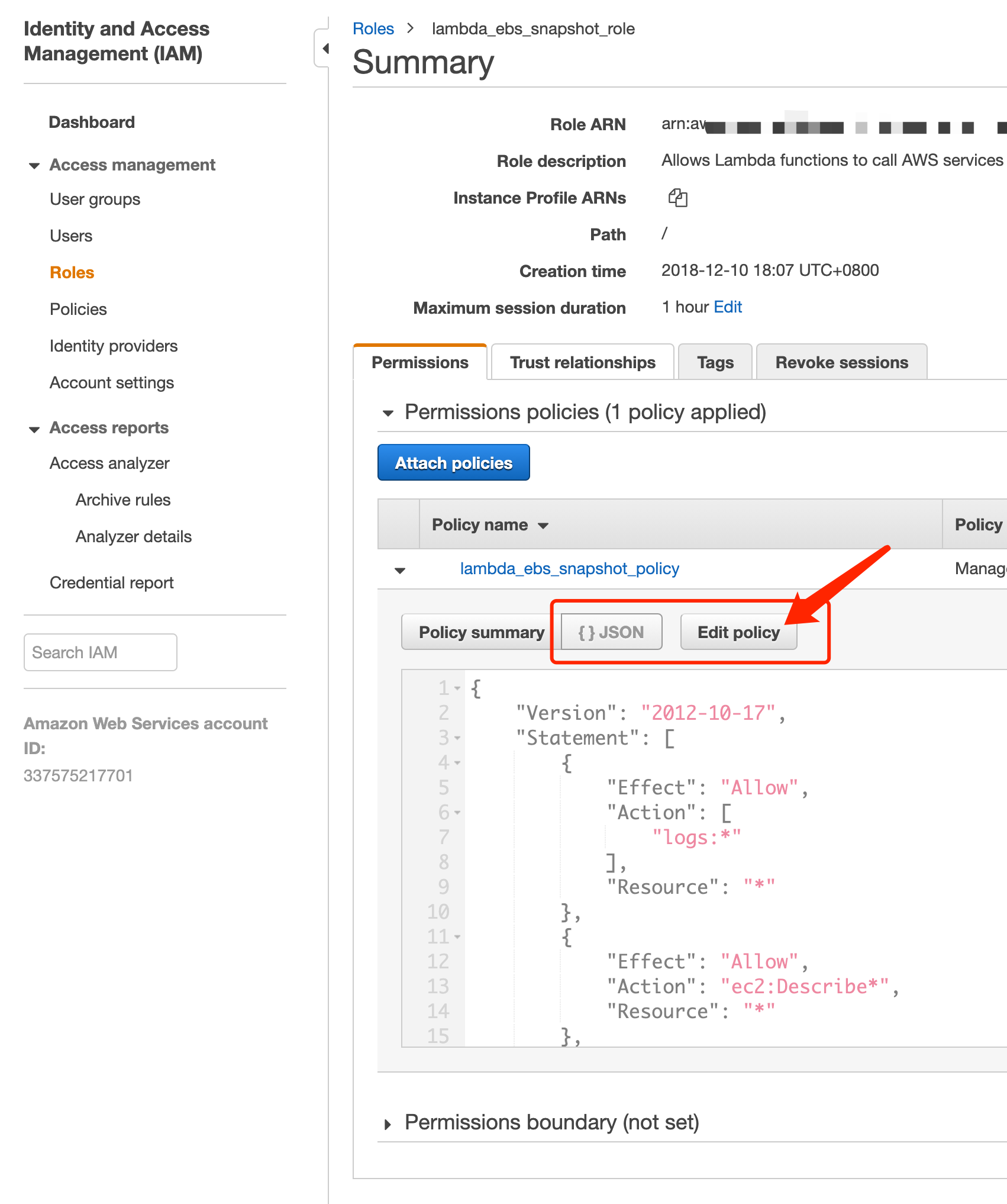Click the Edit policy button
This screenshot has width=1007, height=1204.
tap(738, 632)
